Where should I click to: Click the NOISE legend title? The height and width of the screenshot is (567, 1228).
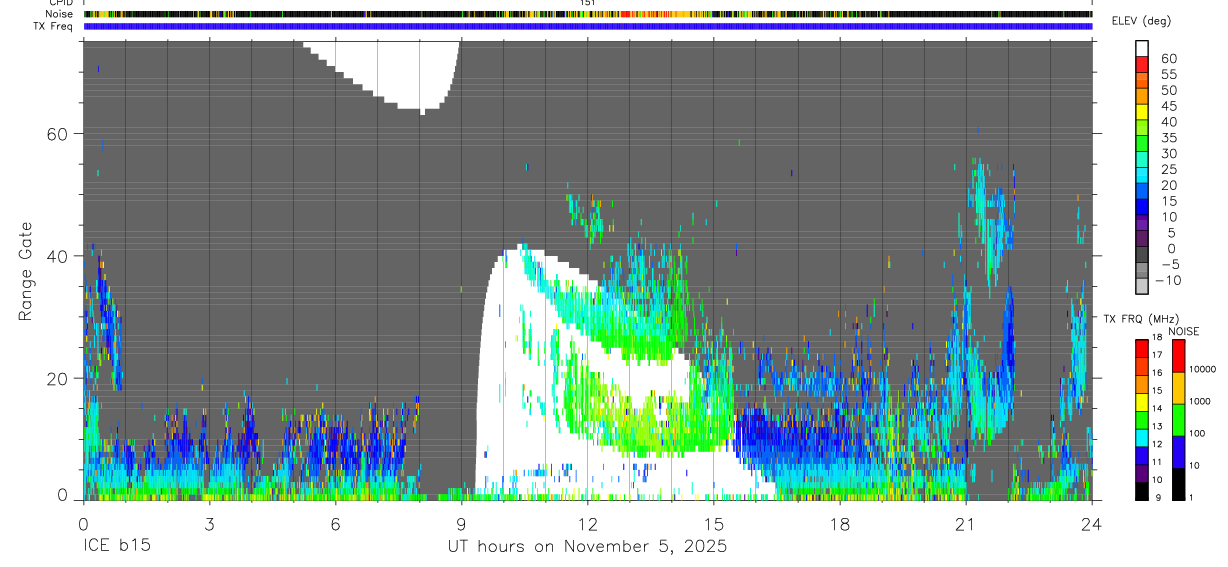pyautogui.click(x=1184, y=331)
